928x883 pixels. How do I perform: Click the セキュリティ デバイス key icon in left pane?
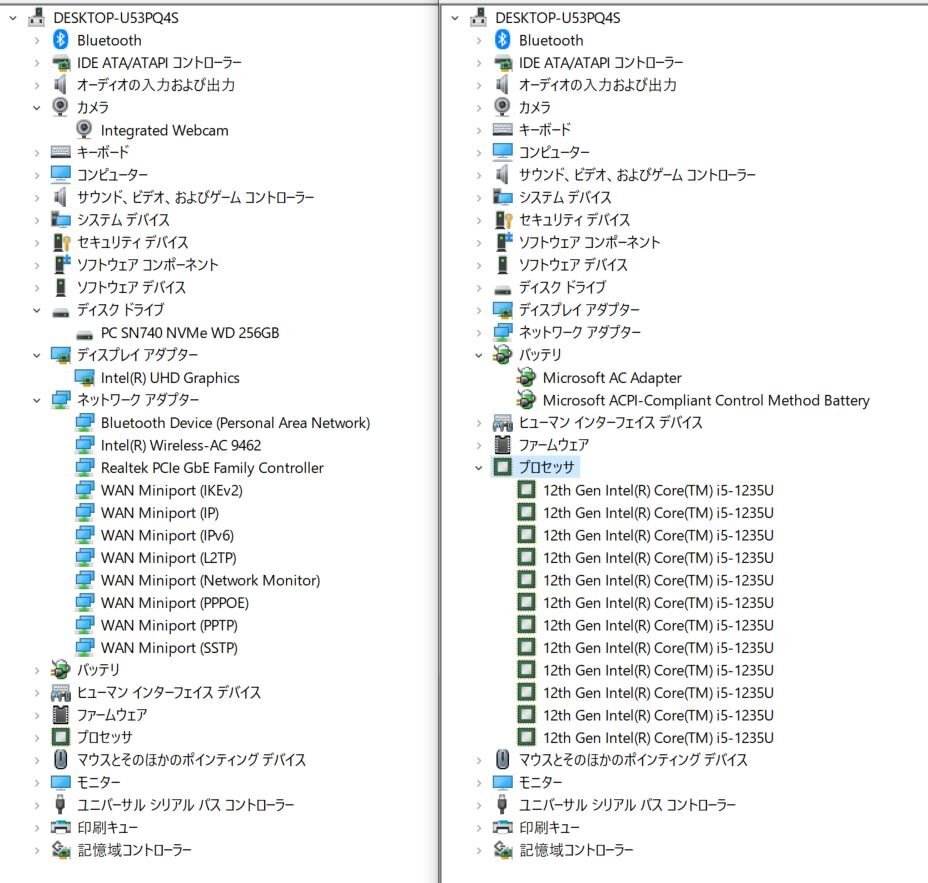click(x=61, y=242)
